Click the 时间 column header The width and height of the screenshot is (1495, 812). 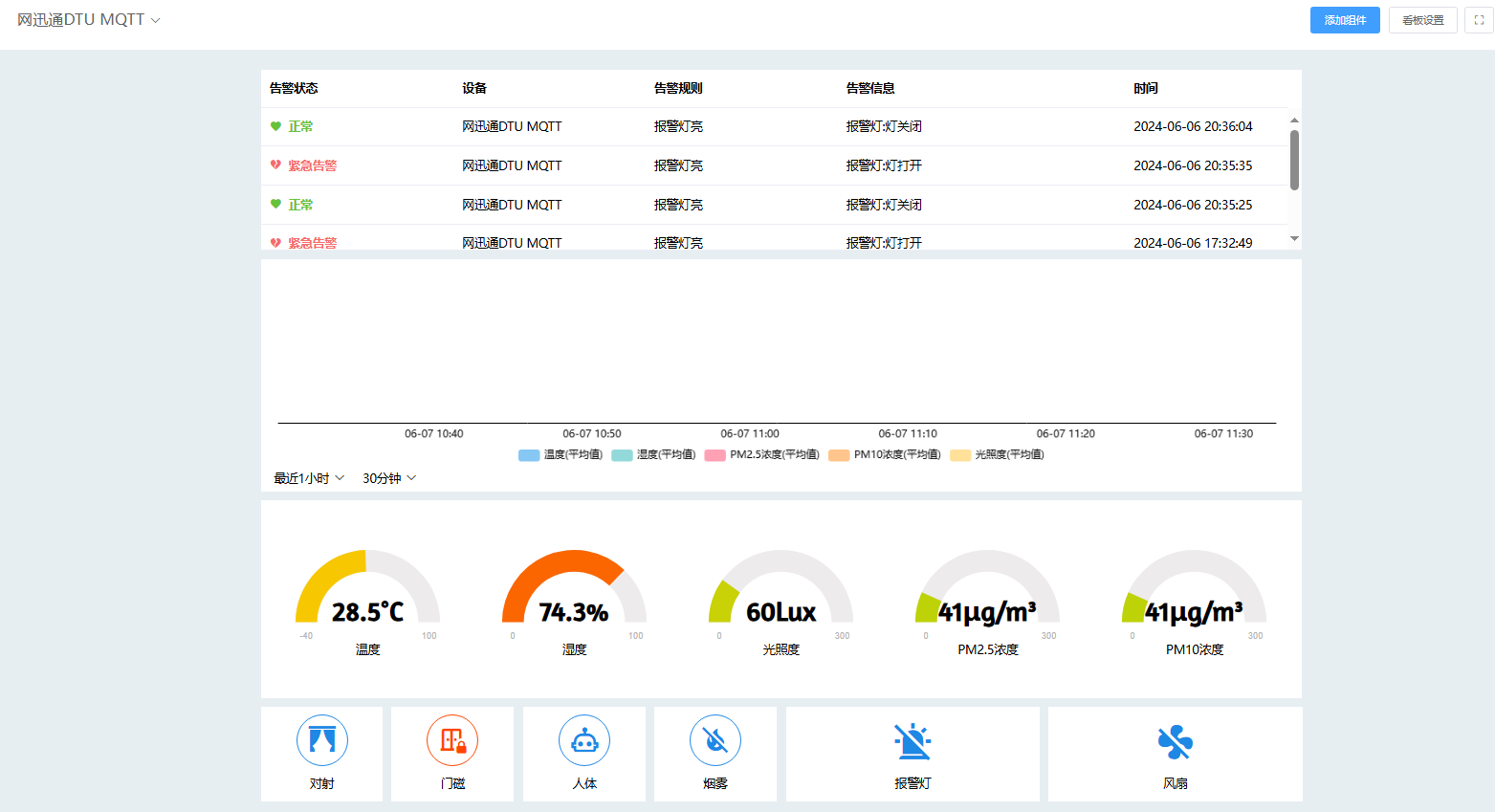1146,88
